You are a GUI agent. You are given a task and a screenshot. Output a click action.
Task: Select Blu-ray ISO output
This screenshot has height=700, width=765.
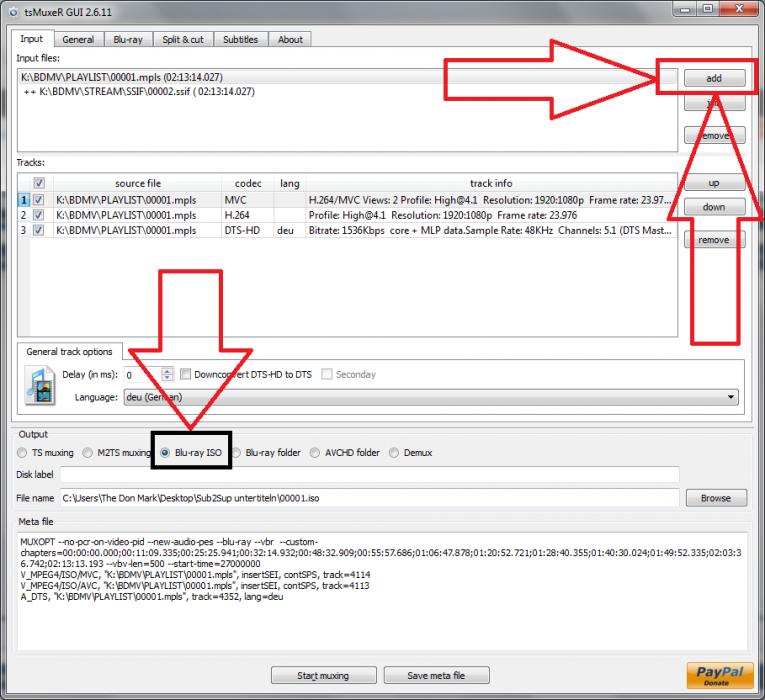tap(165, 453)
